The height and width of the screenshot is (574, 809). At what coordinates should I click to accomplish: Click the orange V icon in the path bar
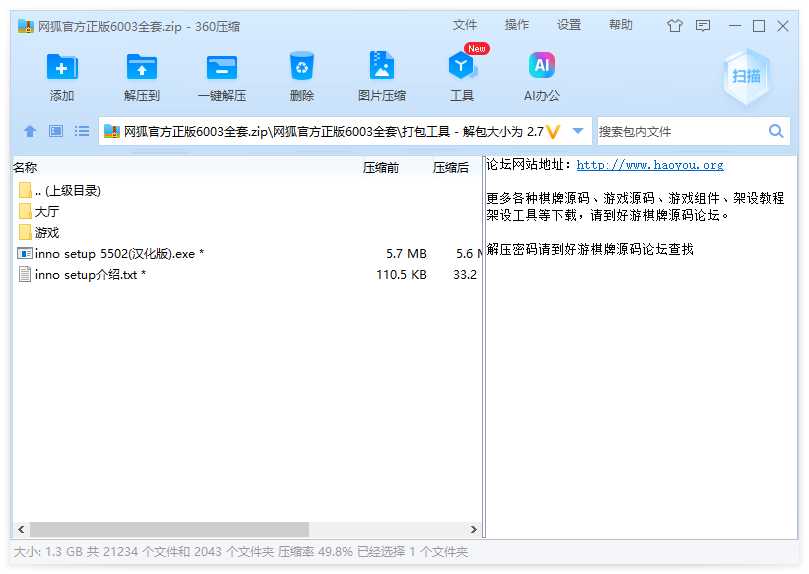tap(553, 132)
